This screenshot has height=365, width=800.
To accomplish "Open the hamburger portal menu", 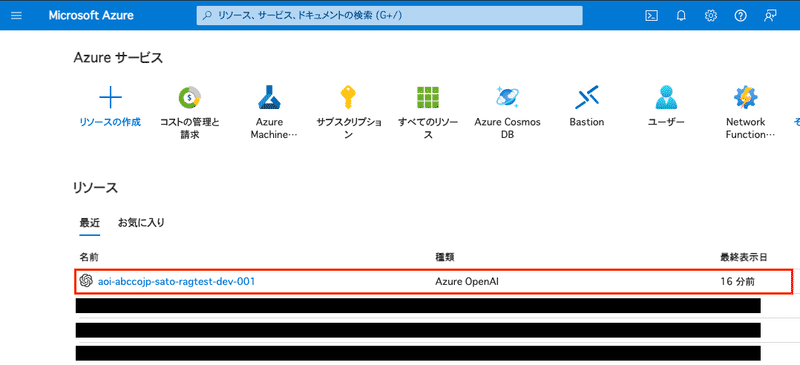I will click(16, 15).
